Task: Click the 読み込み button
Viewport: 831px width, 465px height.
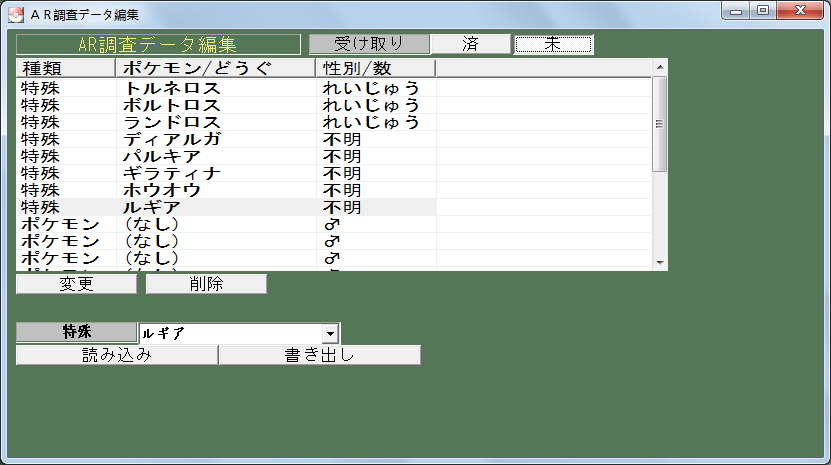Action: (x=117, y=355)
